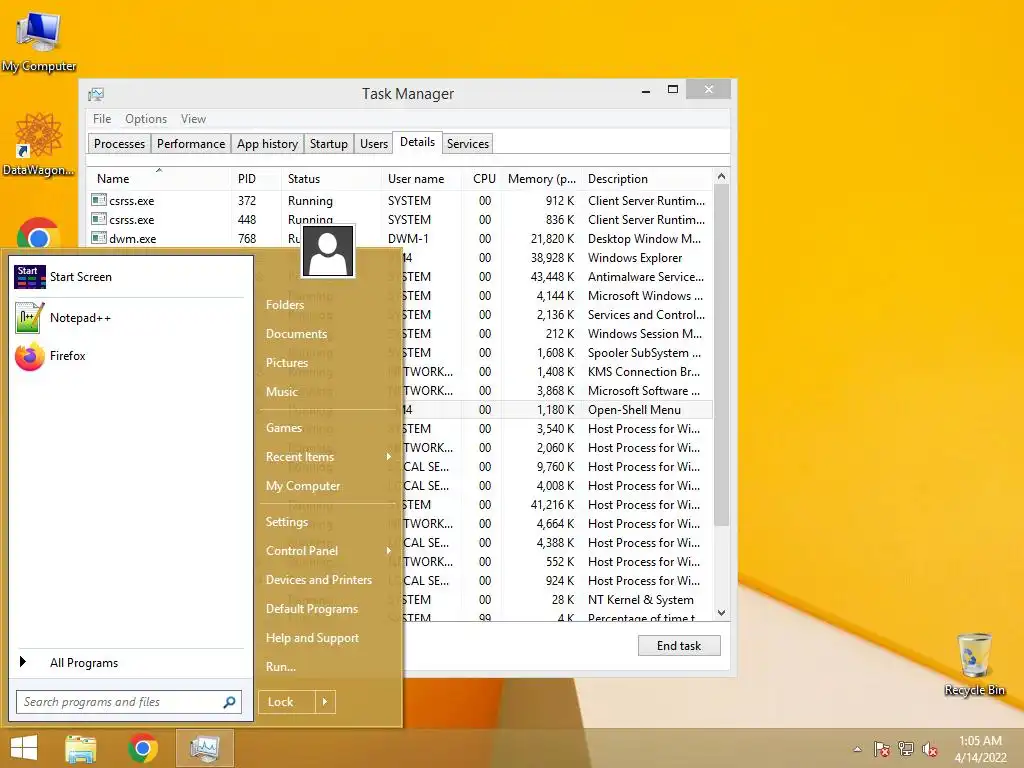Open Help and Support
The width and height of the screenshot is (1024, 768).
[x=328, y=638]
